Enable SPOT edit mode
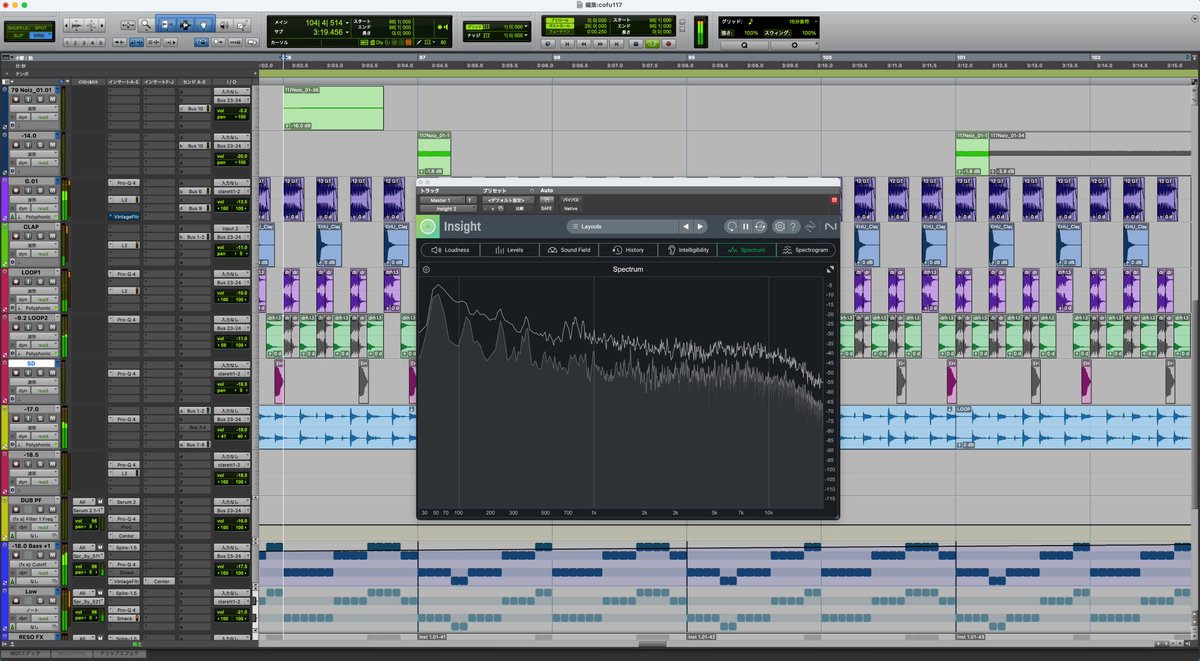1200x661 pixels. coord(40,27)
